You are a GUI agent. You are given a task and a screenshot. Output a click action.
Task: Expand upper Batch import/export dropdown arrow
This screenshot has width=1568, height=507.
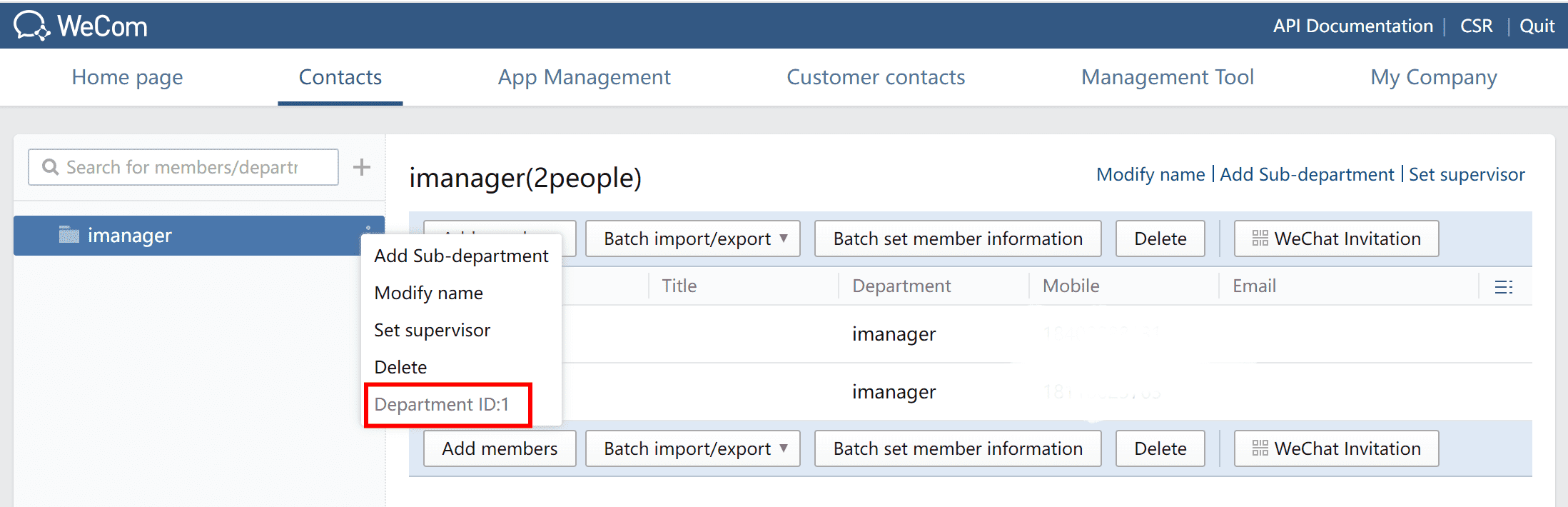(x=784, y=239)
